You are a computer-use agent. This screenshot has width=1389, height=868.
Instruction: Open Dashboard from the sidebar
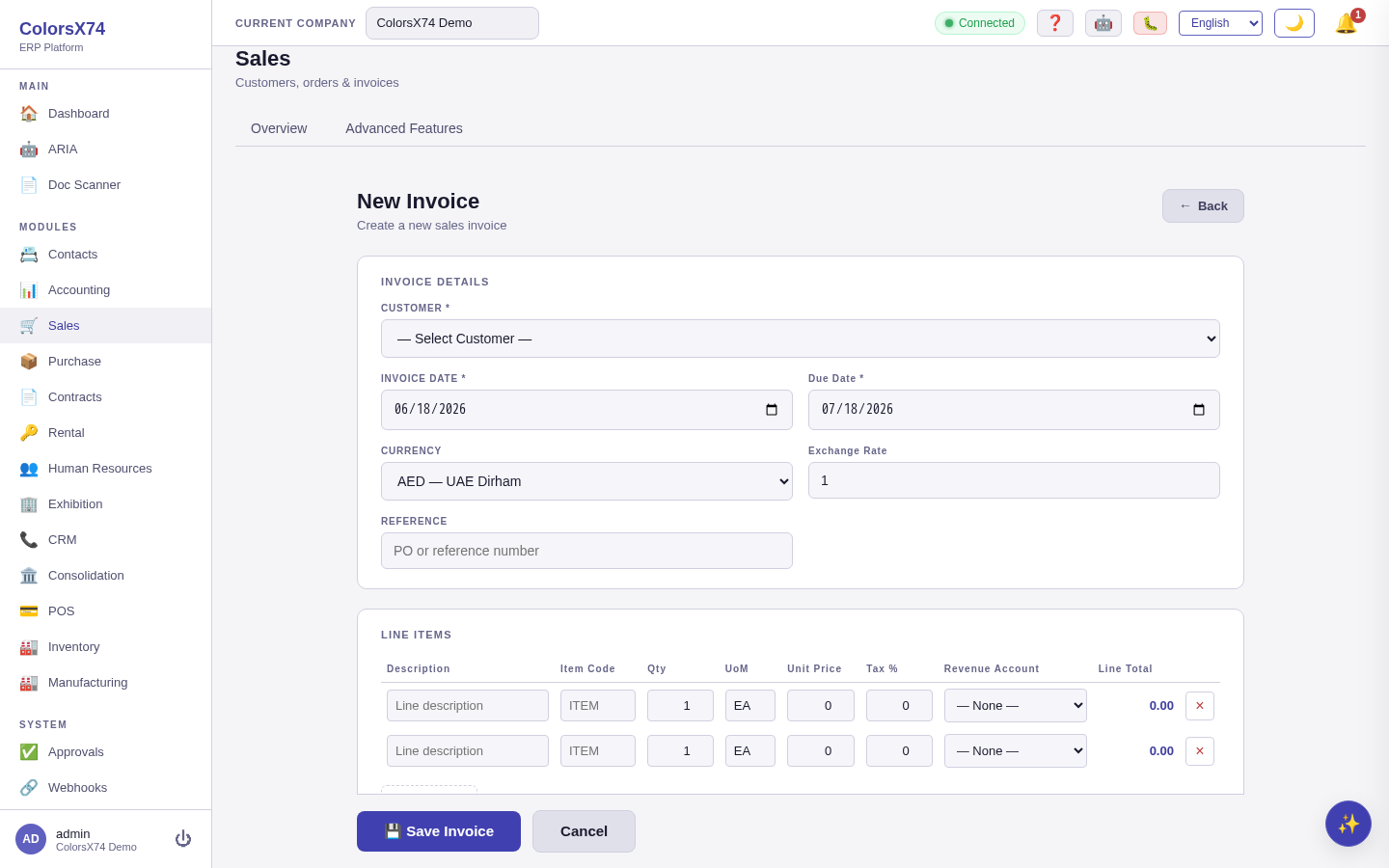click(105, 113)
